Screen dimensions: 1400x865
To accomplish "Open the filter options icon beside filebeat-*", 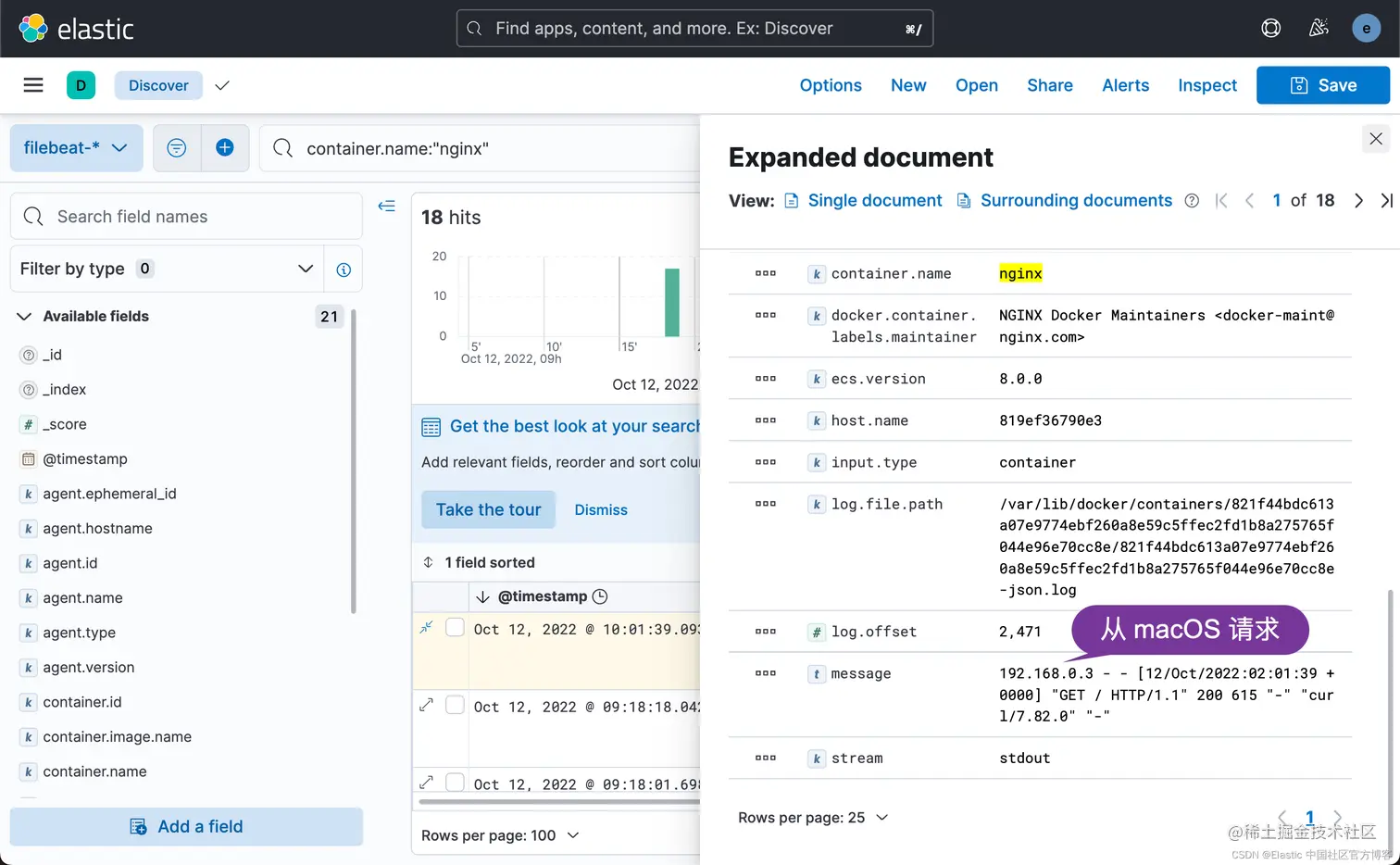I will (177, 148).
